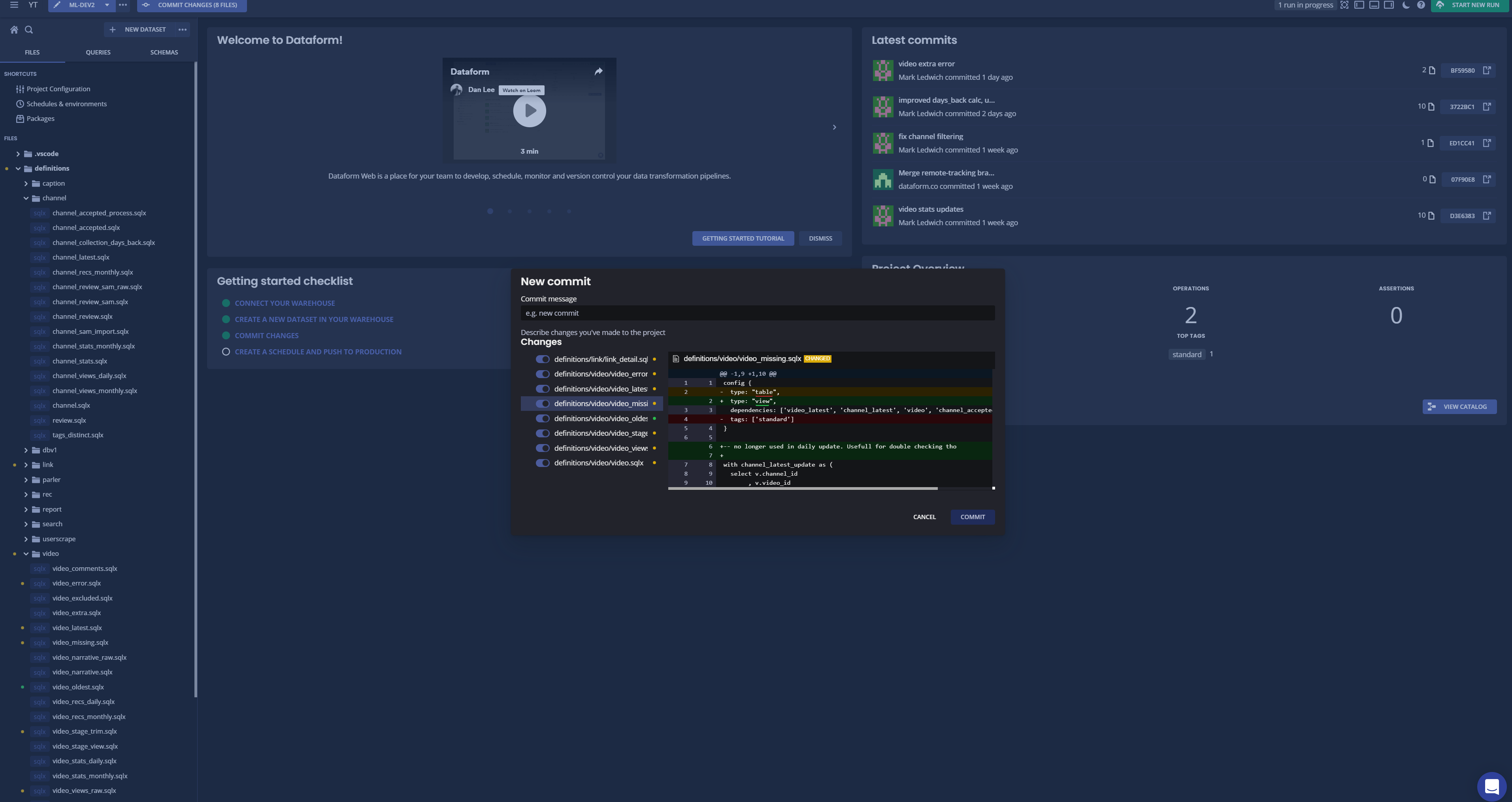This screenshot has width=1512, height=802.
Task: Click the Commit button
Action: point(973,517)
